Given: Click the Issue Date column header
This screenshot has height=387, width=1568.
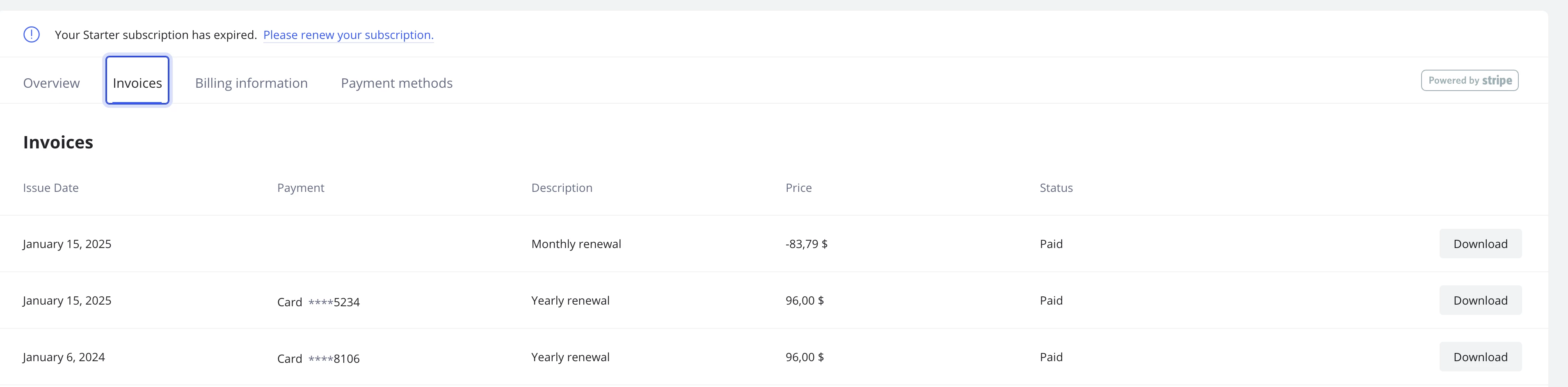Looking at the screenshot, I should coord(50,188).
